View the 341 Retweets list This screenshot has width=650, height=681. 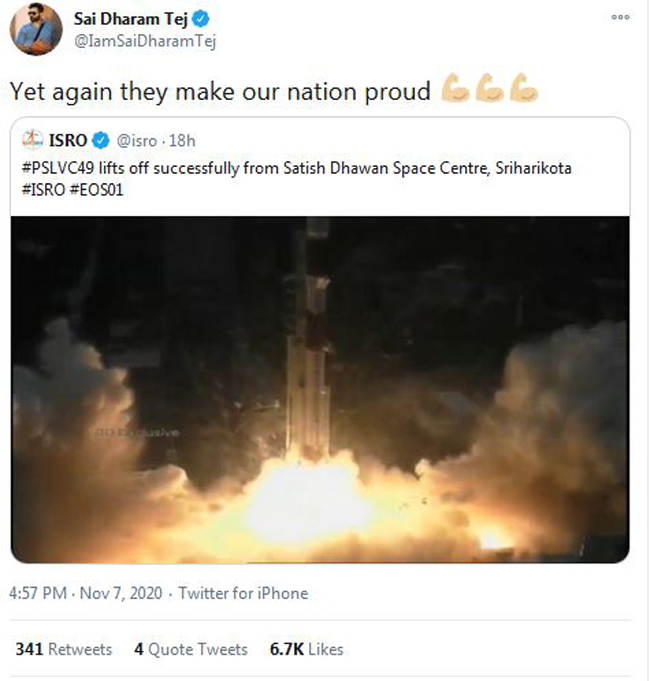(63, 649)
